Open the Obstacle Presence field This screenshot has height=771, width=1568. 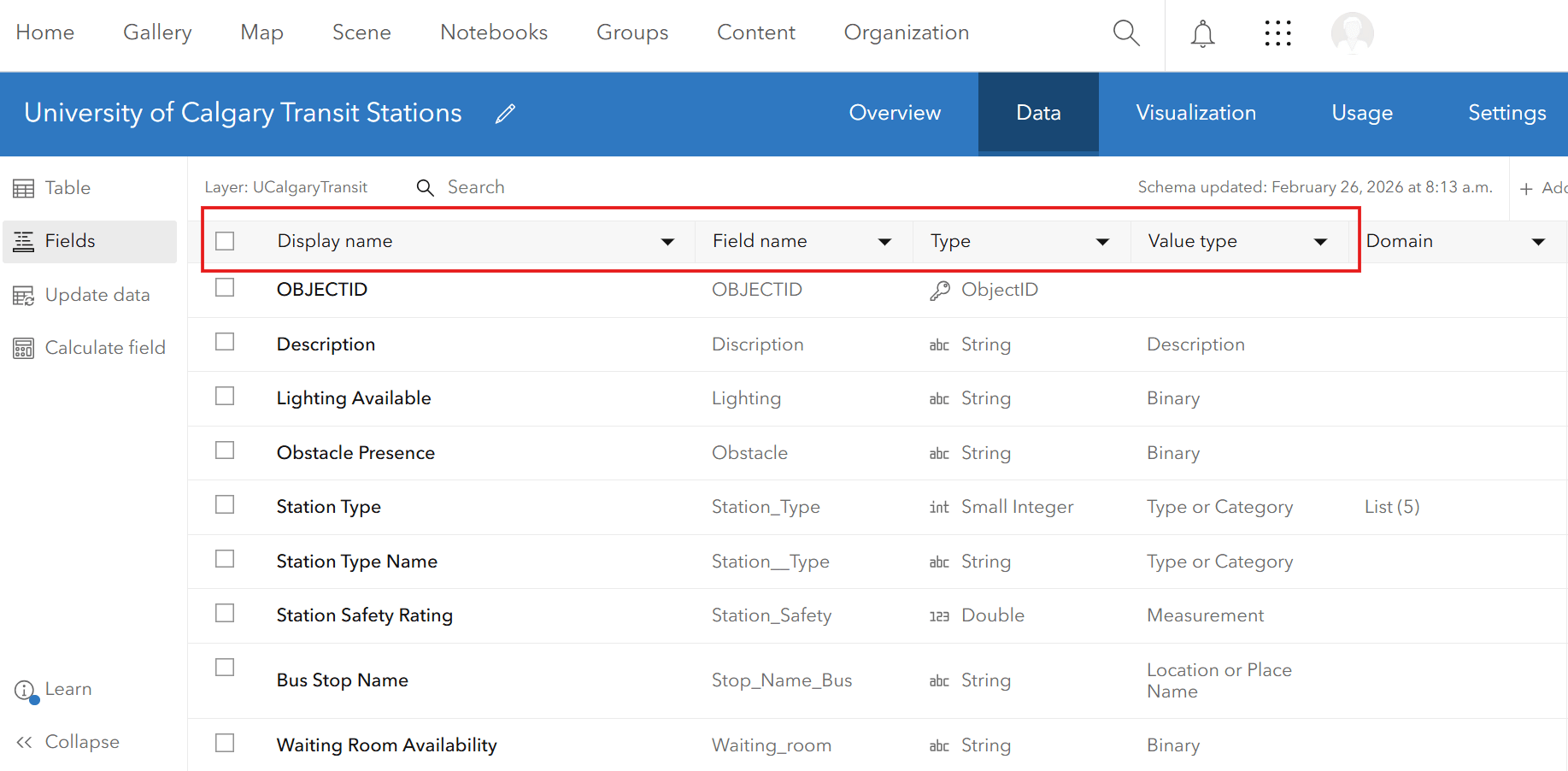pyautogui.click(x=355, y=453)
